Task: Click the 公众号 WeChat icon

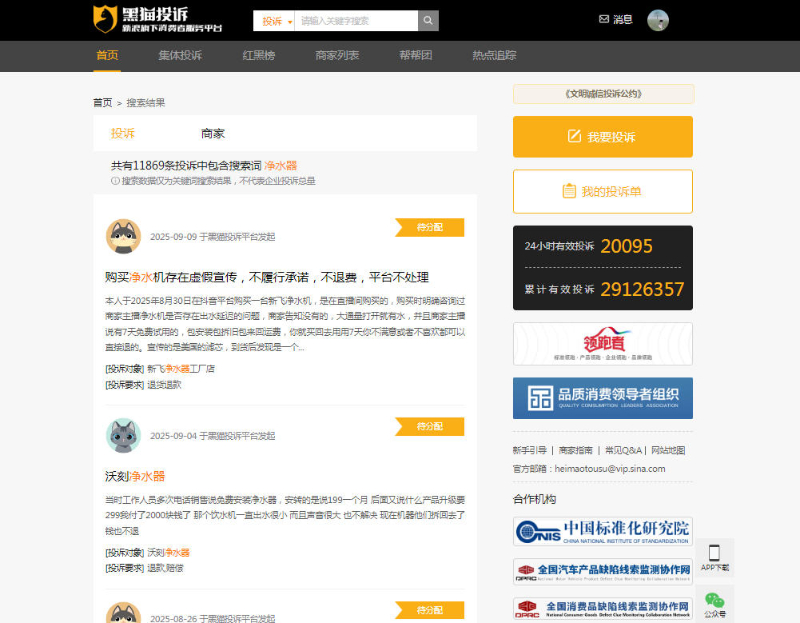Action: point(714,600)
